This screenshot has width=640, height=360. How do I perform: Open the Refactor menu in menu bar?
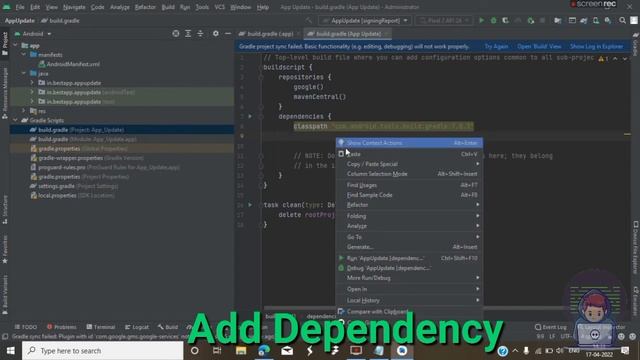tap(145, 7)
